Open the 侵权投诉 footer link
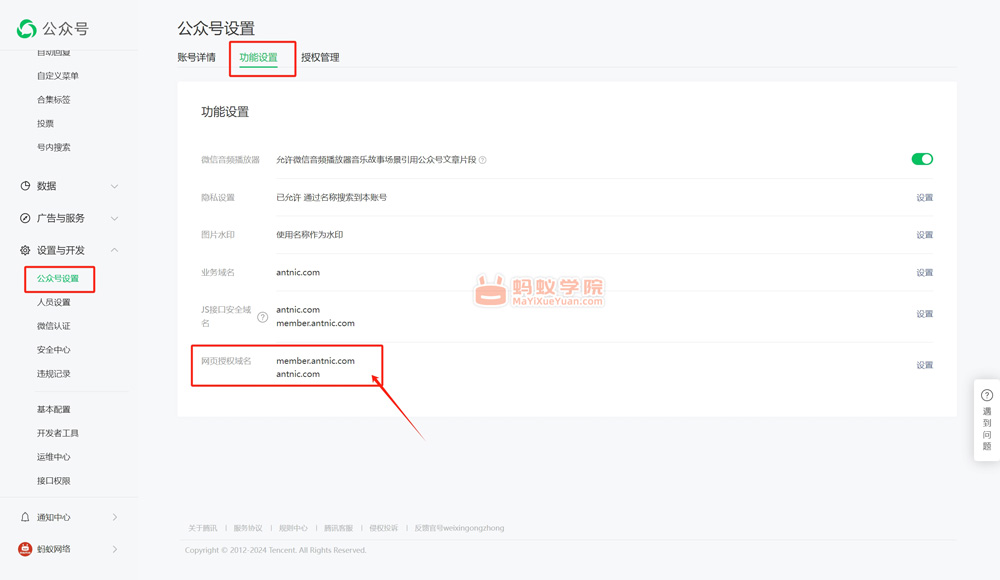The width and height of the screenshot is (1000, 580). click(x=384, y=528)
